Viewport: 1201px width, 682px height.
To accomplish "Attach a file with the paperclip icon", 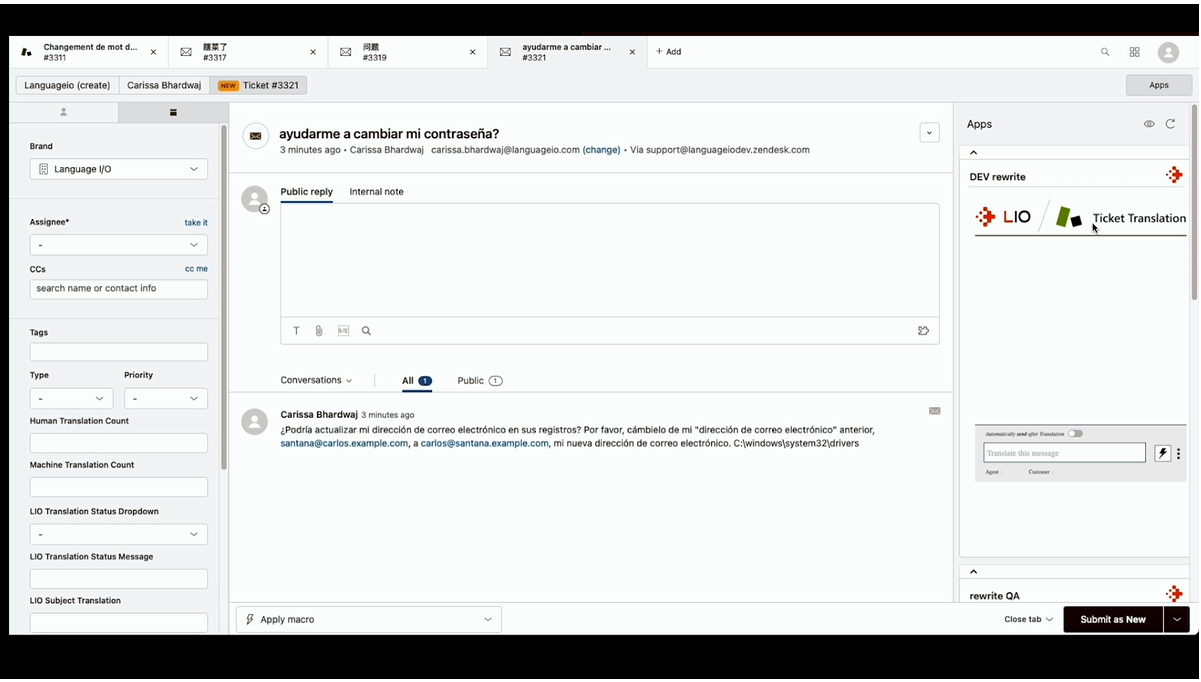I will (319, 331).
